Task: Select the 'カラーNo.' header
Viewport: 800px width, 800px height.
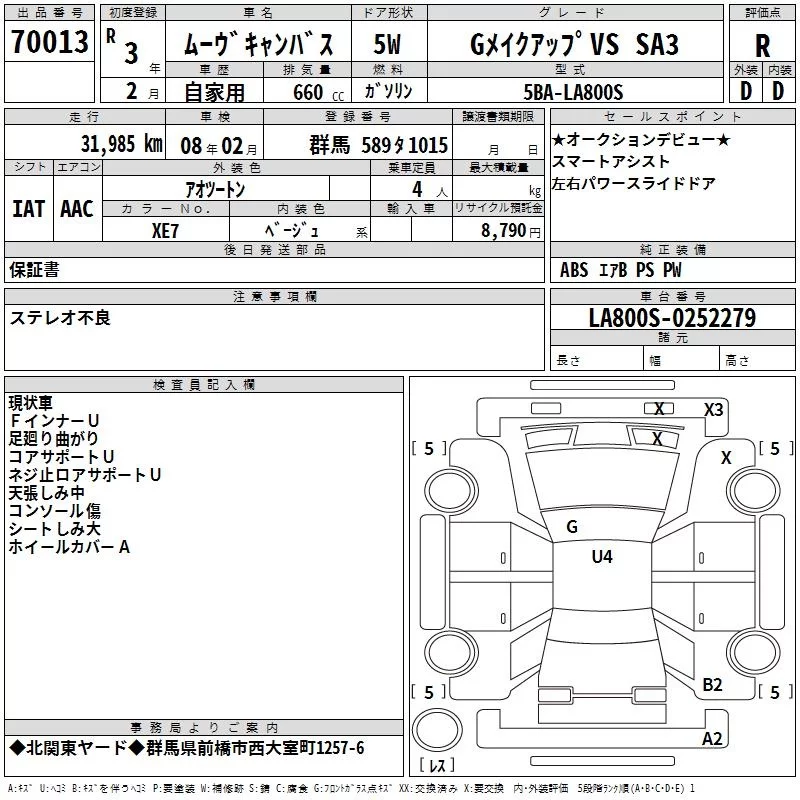Action: click(x=165, y=208)
